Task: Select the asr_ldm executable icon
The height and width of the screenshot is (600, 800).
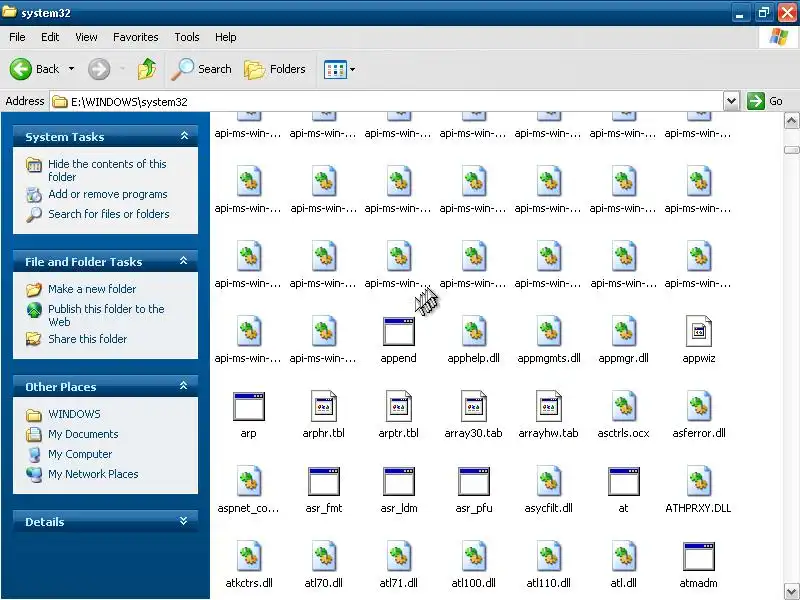Action: pyautogui.click(x=398, y=481)
